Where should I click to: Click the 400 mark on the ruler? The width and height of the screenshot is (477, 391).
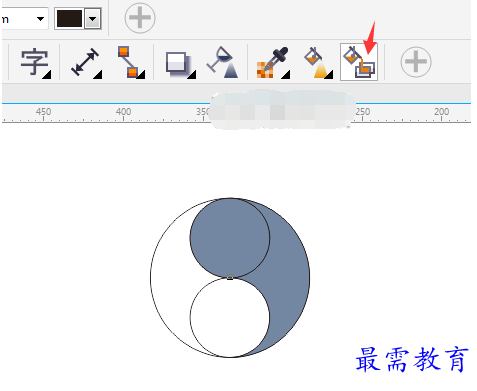tap(123, 112)
